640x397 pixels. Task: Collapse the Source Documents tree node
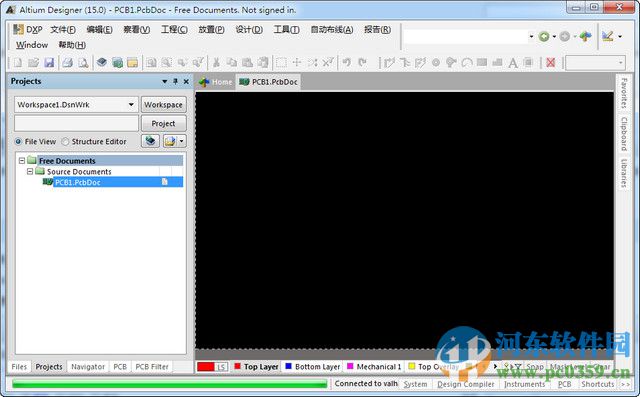point(30,171)
